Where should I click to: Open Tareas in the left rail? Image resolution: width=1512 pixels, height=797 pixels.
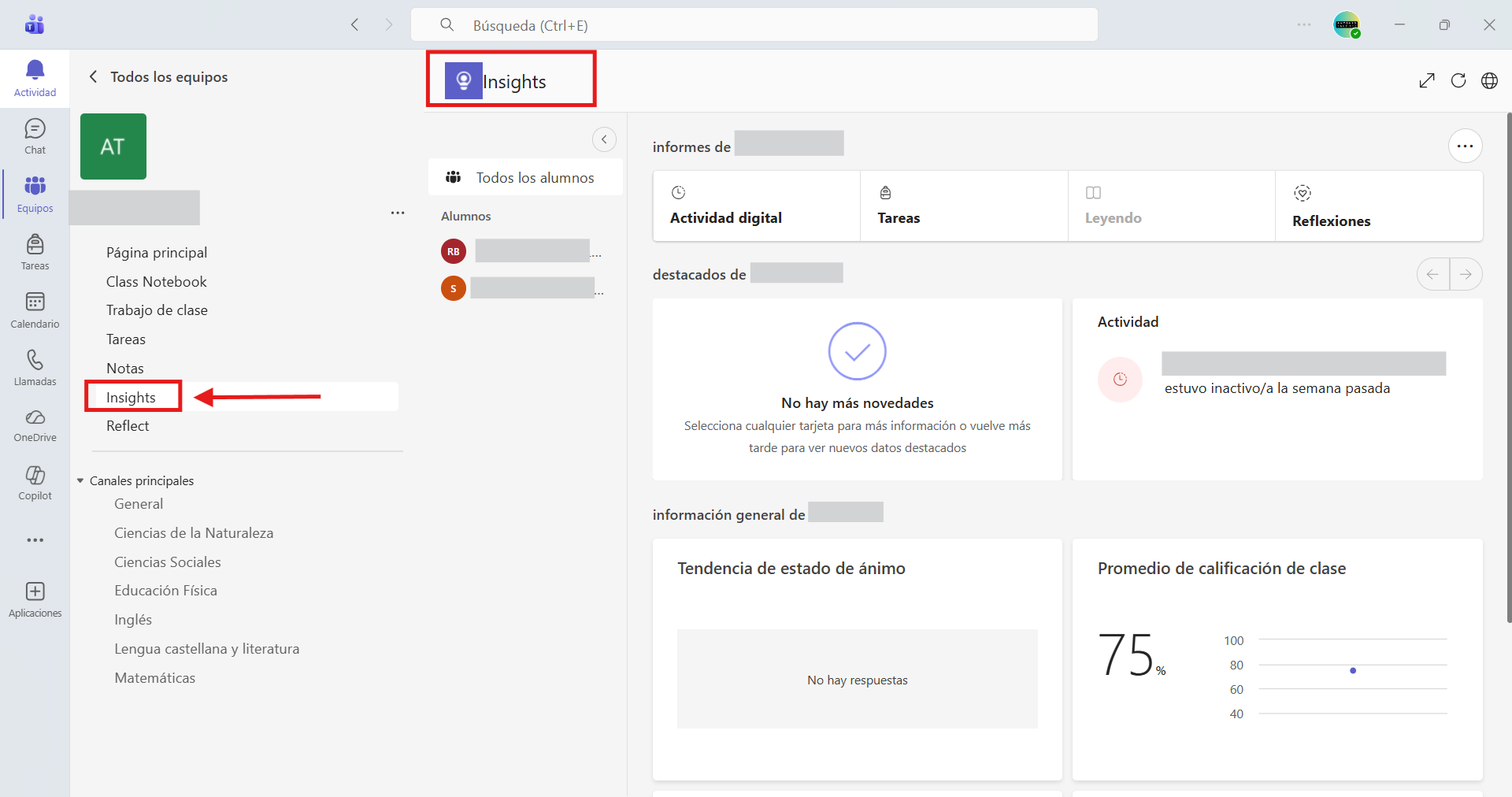pyautogui.click(x=35, y=252)
